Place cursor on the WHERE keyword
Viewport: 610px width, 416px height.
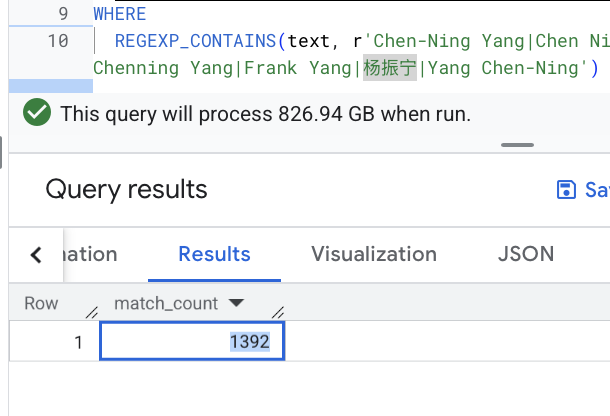pos(119,14)
